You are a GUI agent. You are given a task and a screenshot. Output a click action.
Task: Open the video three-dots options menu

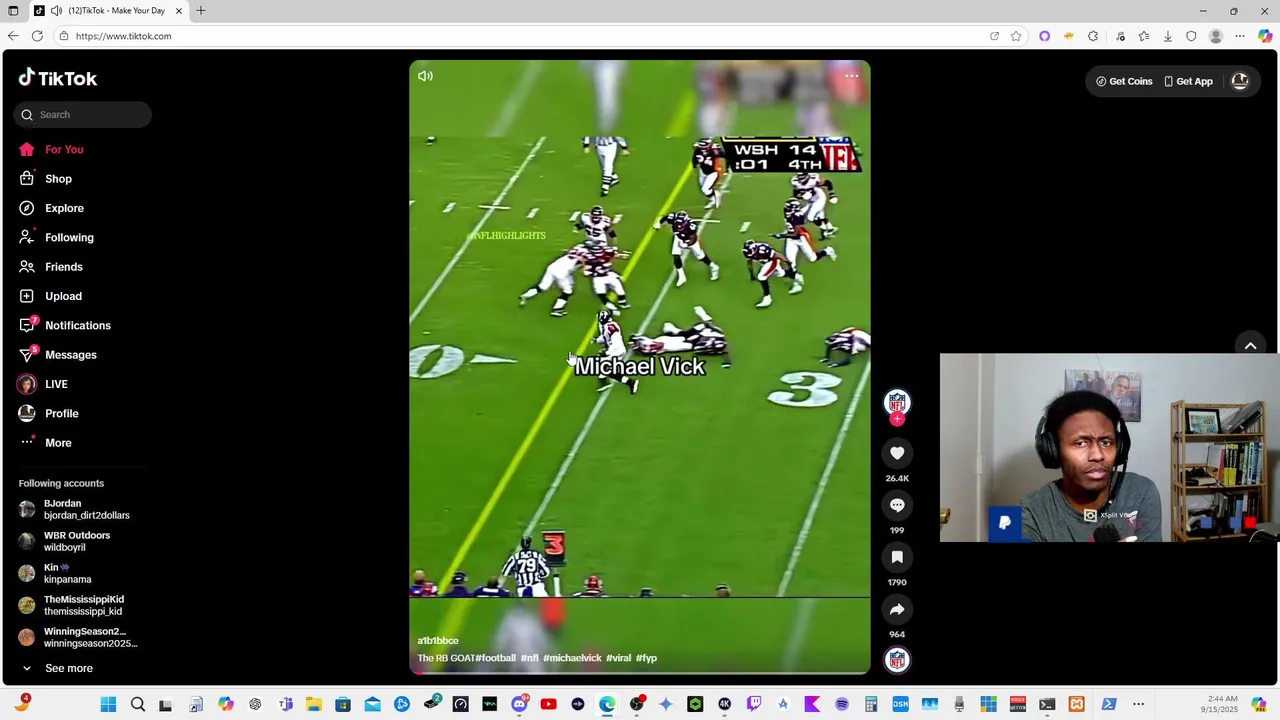point(851,76)
